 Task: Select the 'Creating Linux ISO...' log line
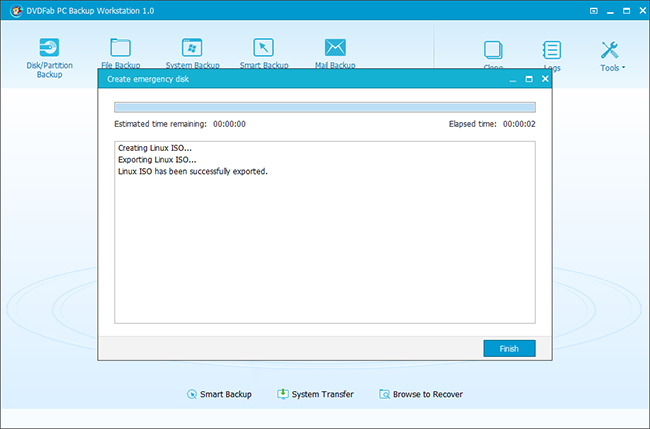pyautogui.click(x=155, y=148)
